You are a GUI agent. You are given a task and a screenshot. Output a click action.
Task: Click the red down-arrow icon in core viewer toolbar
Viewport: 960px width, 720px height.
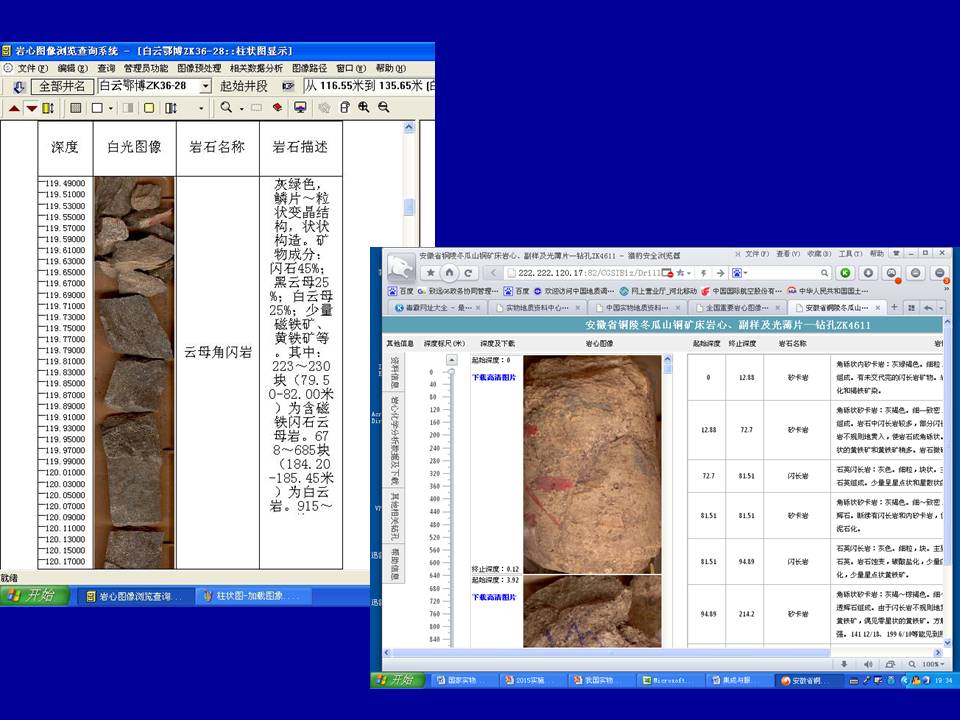[32, 108]
